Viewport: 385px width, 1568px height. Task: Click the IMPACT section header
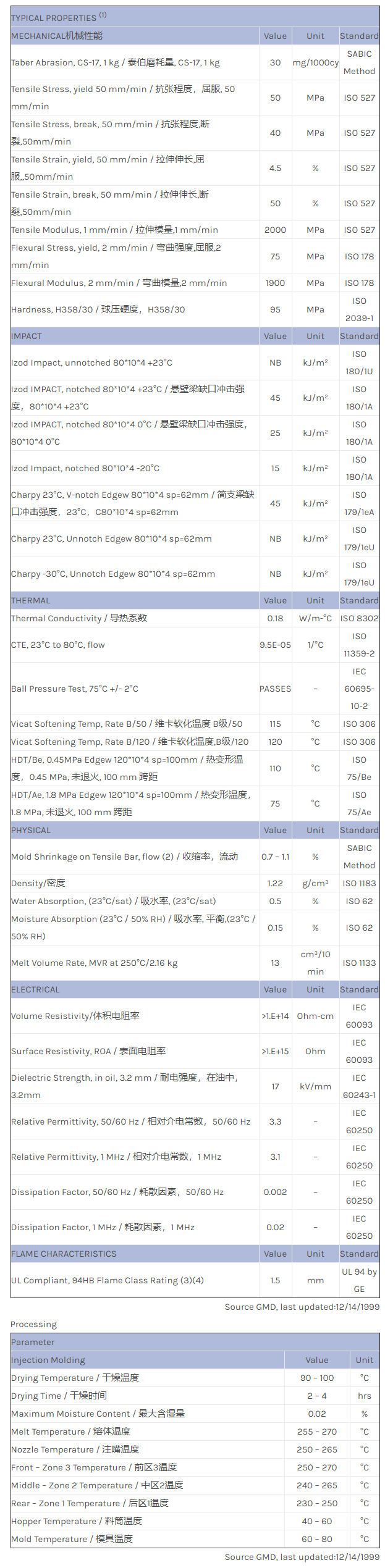(27, 336)
